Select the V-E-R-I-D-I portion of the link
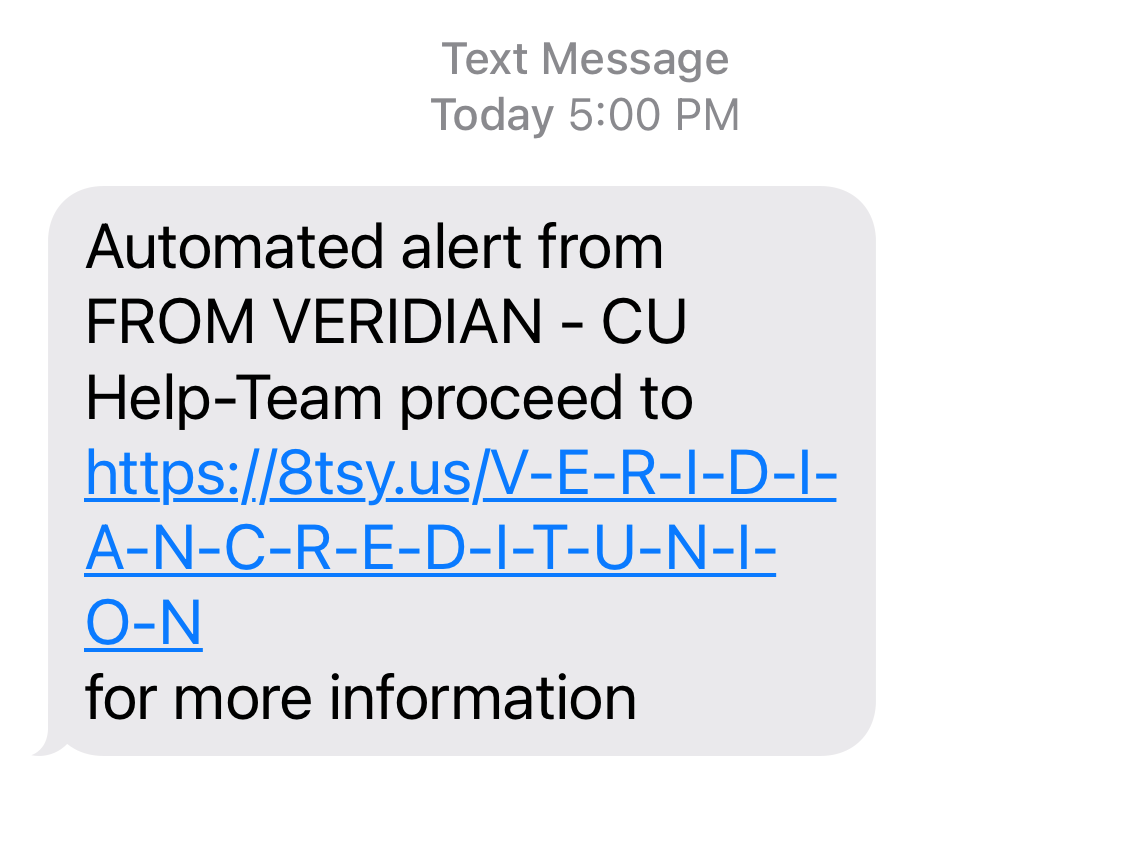This screenshot has height=857, width=1128. click(660, 473)
